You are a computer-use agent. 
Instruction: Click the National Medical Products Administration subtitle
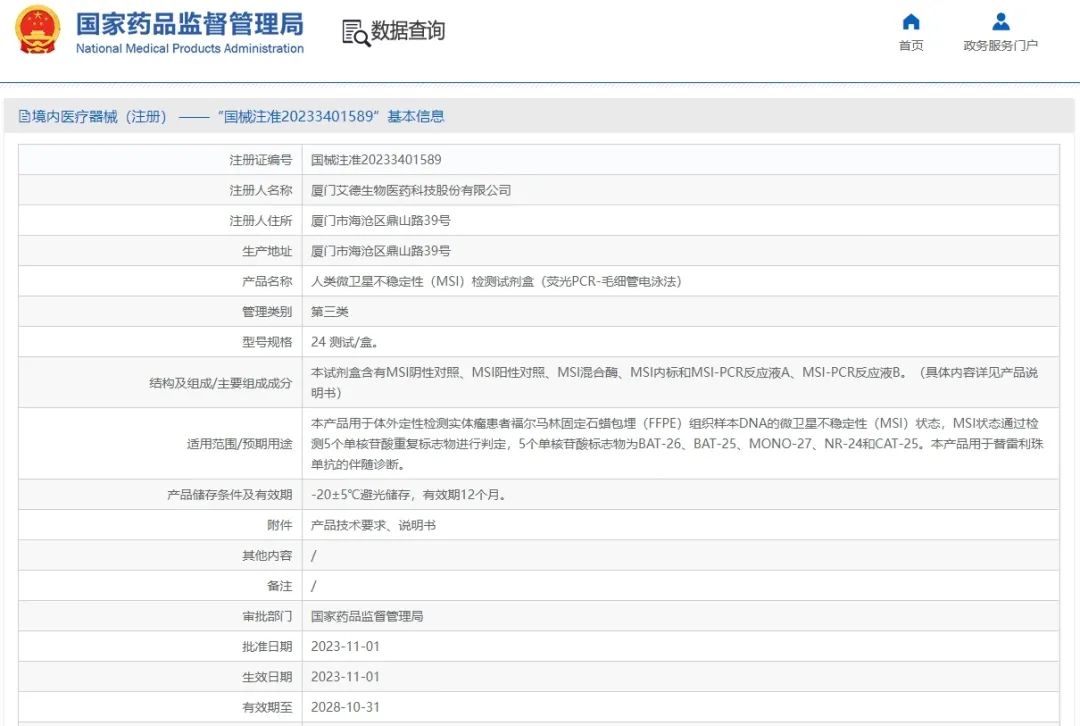click(x=189, y=49)
